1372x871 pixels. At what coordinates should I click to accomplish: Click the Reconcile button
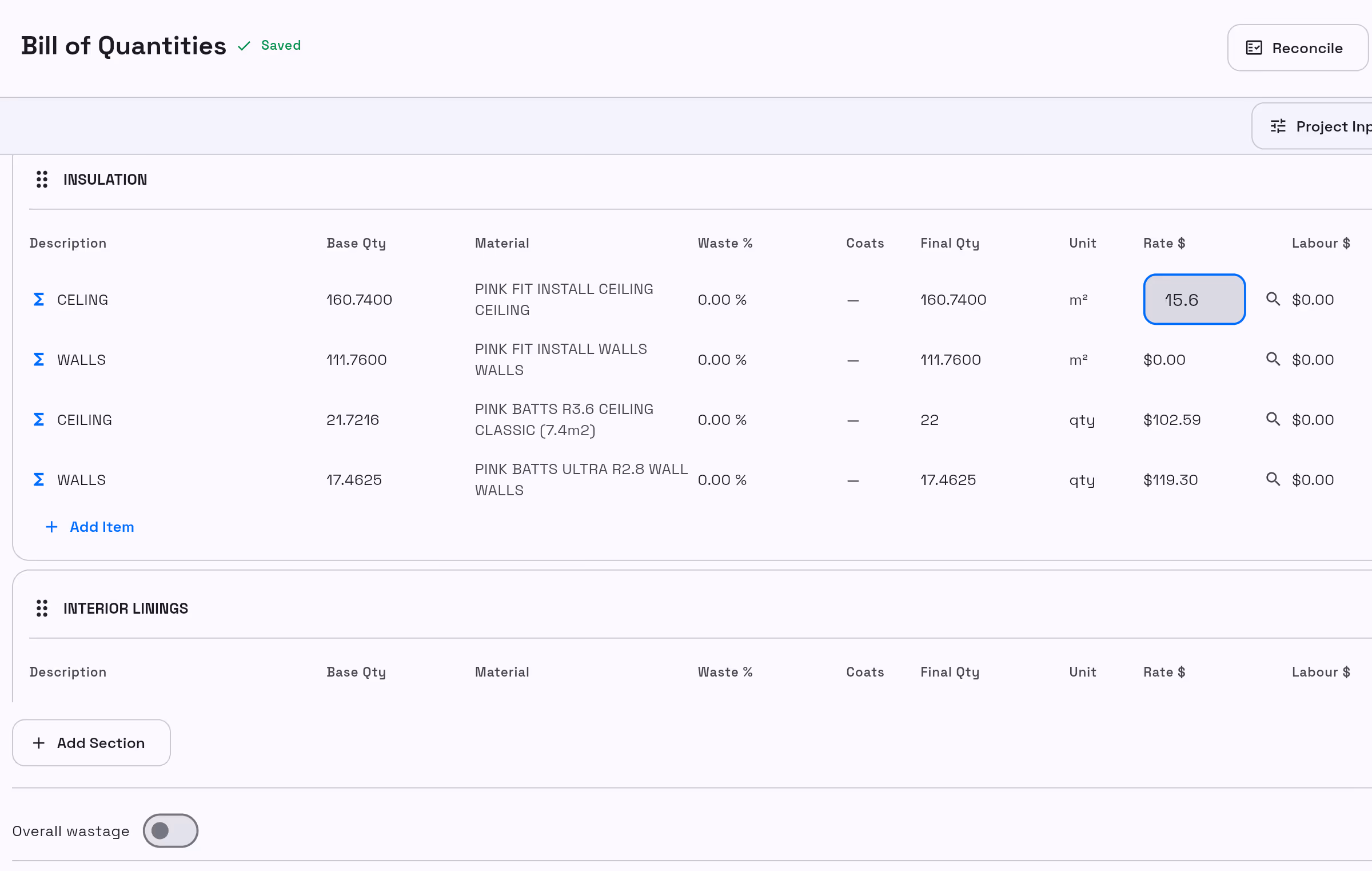(x=1297, y=48)
